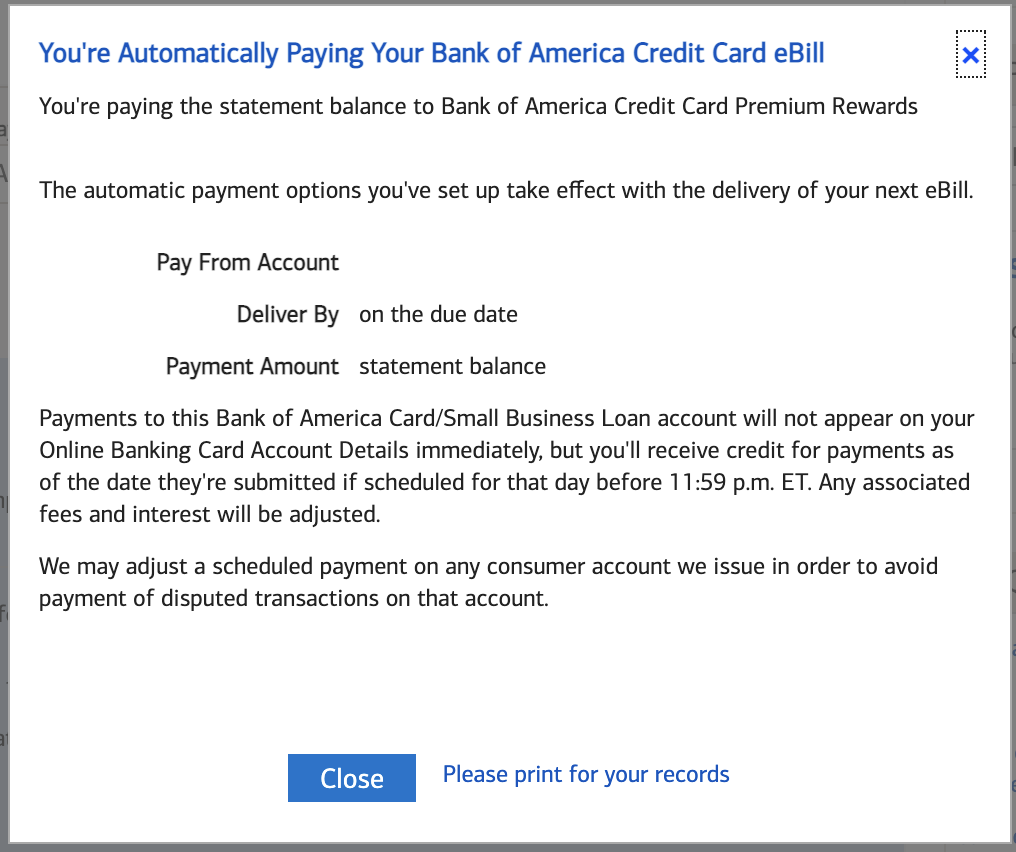Click the dialog title about automatic eBill payment

[x=432, y=53]
